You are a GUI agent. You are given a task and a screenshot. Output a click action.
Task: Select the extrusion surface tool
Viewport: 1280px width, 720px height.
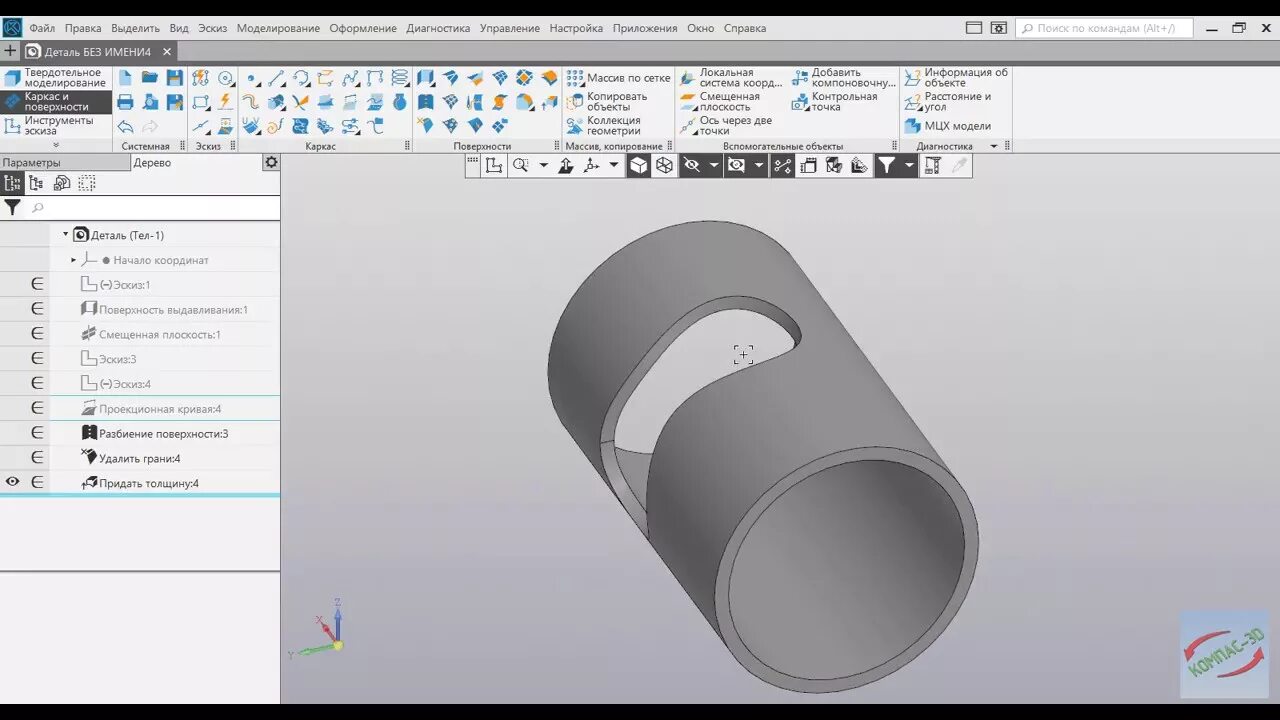pos(425,78)
